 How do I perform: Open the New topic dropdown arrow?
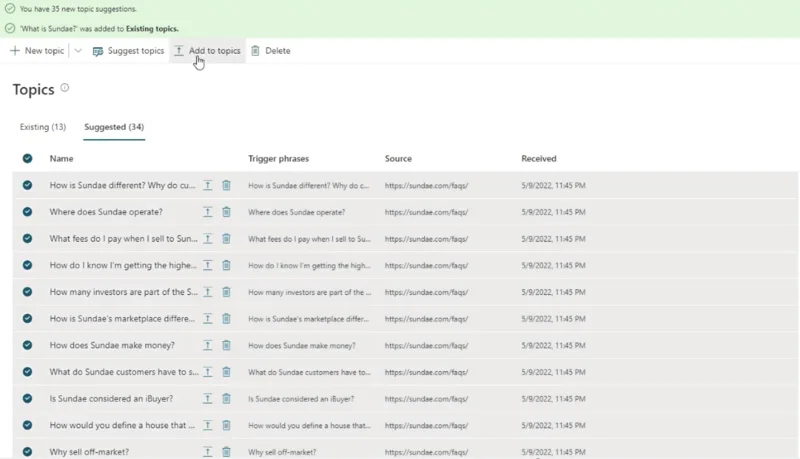pyautogui.click(x=78, y=50)
